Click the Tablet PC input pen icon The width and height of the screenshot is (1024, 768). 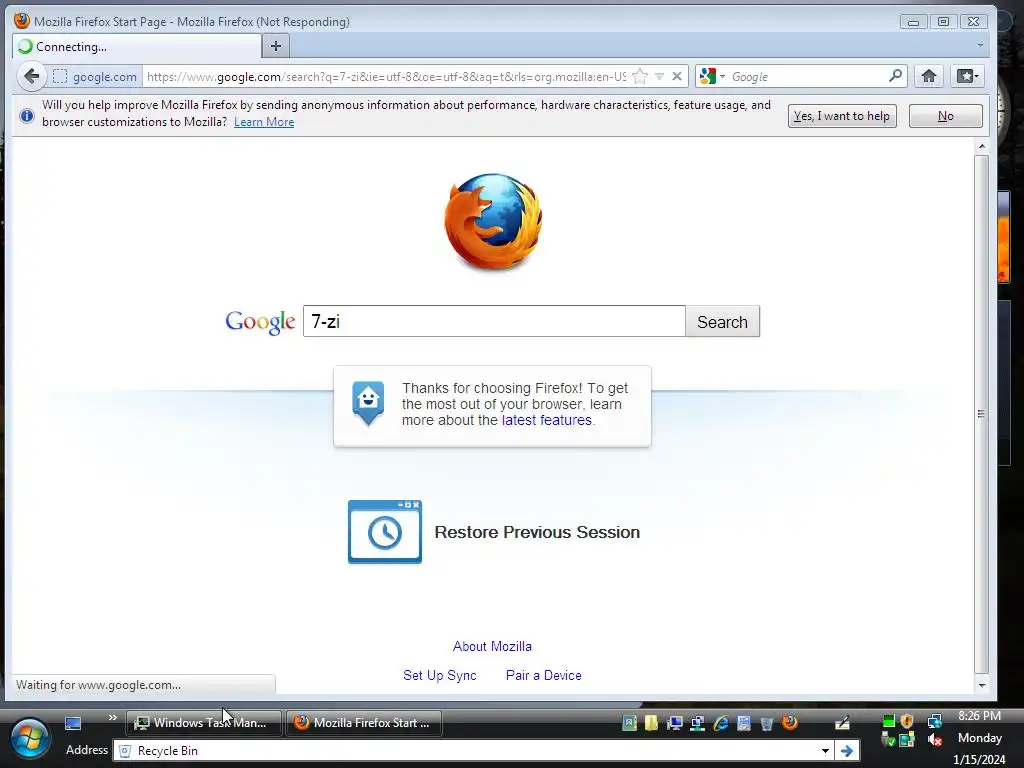pyautogui.click(x=842, y=722)
